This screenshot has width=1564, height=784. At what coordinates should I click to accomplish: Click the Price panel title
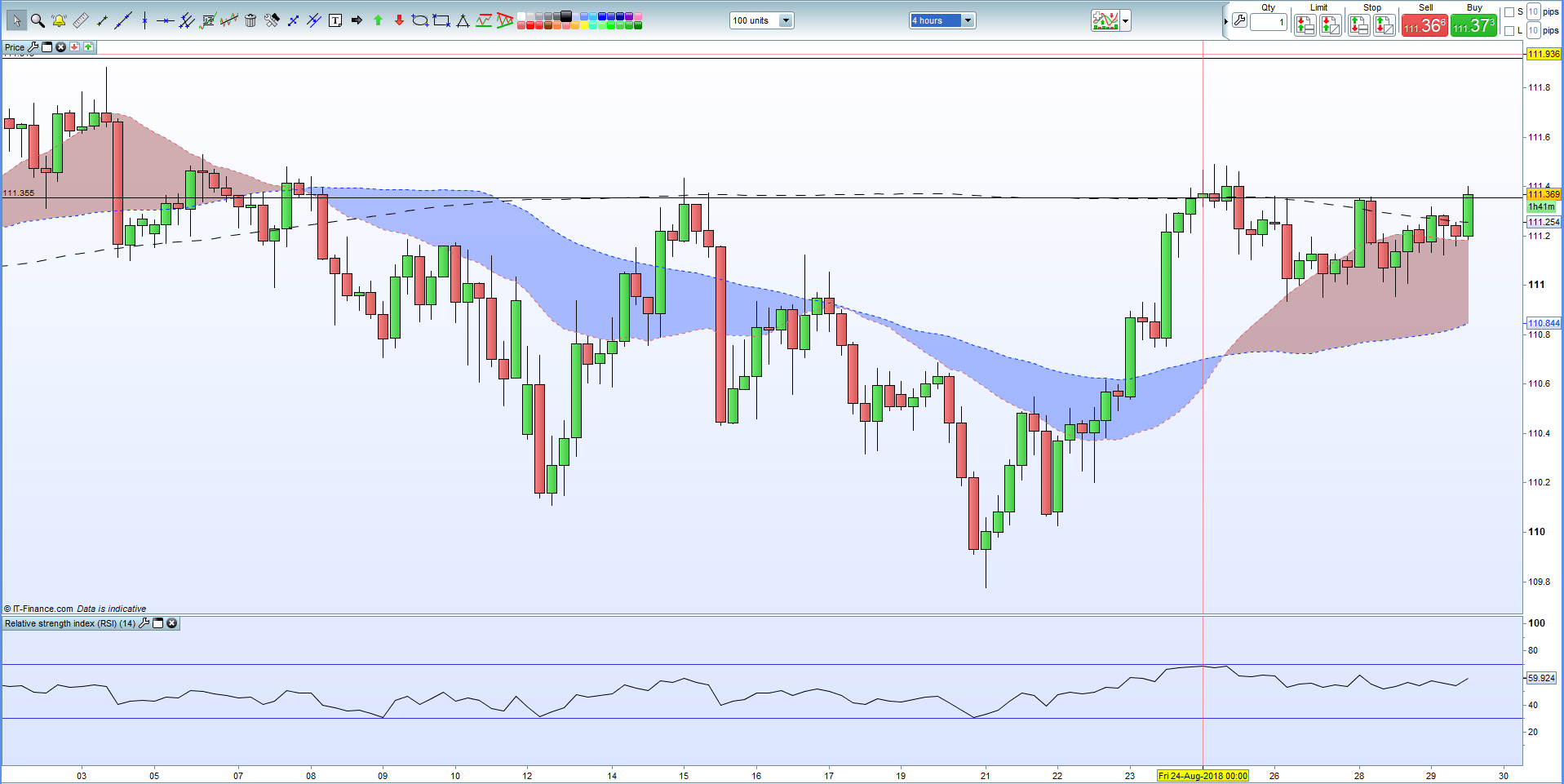[15, 47]
